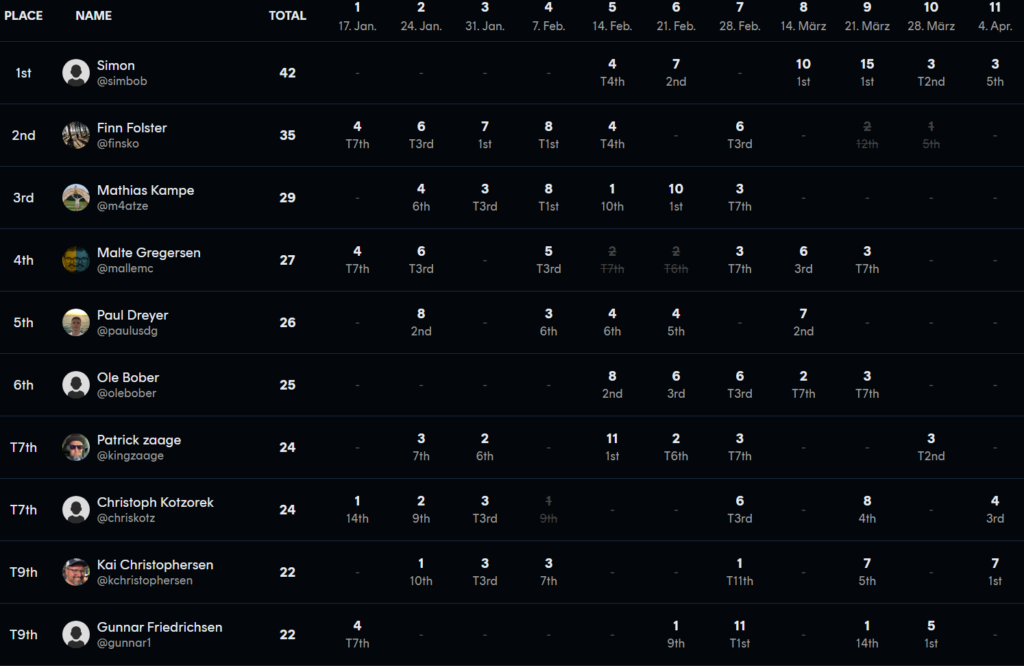
Task: Click Christoph Kotzorek's default avatar icon
Action: (76, 510)
